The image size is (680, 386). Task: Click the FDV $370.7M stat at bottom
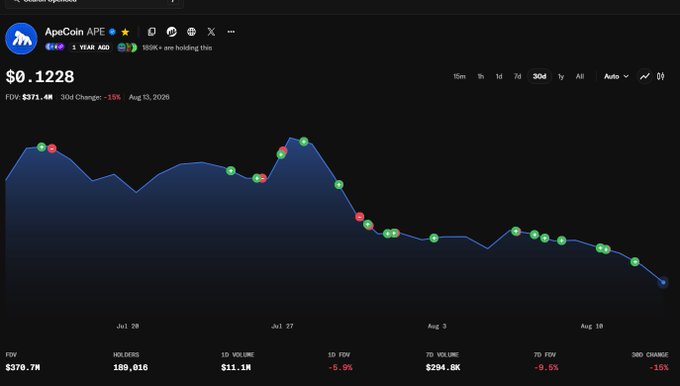coord(23,362)
